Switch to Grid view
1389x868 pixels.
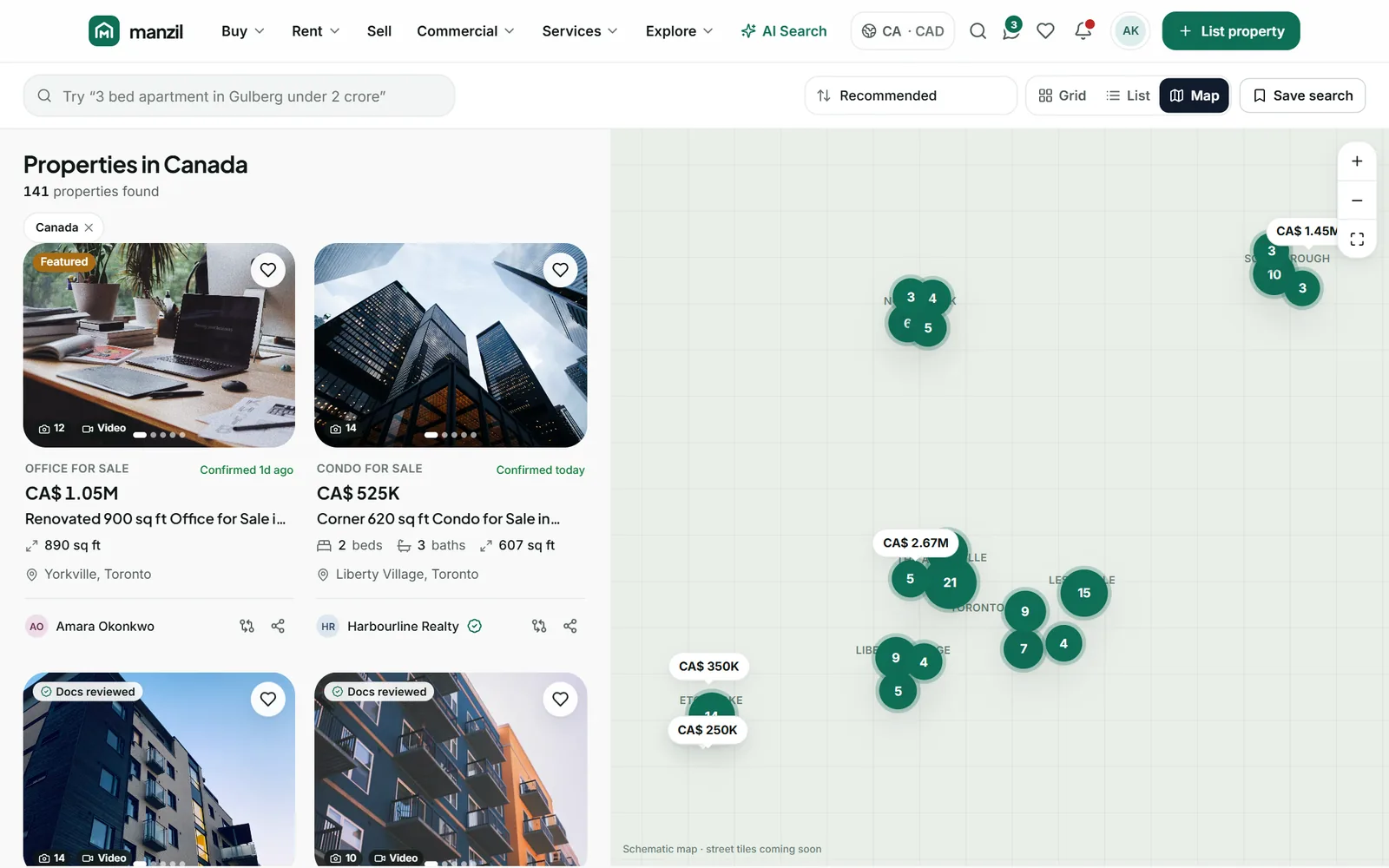(x=1062, y=95)
